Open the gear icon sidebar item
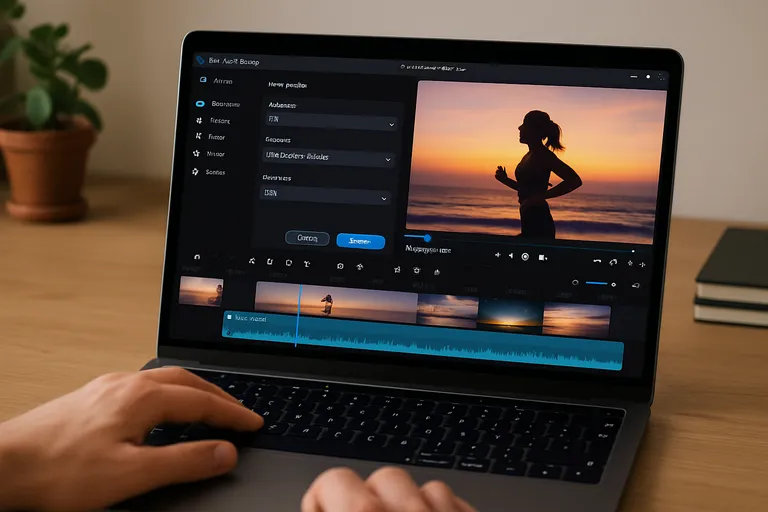 click(x=196, y=172)
